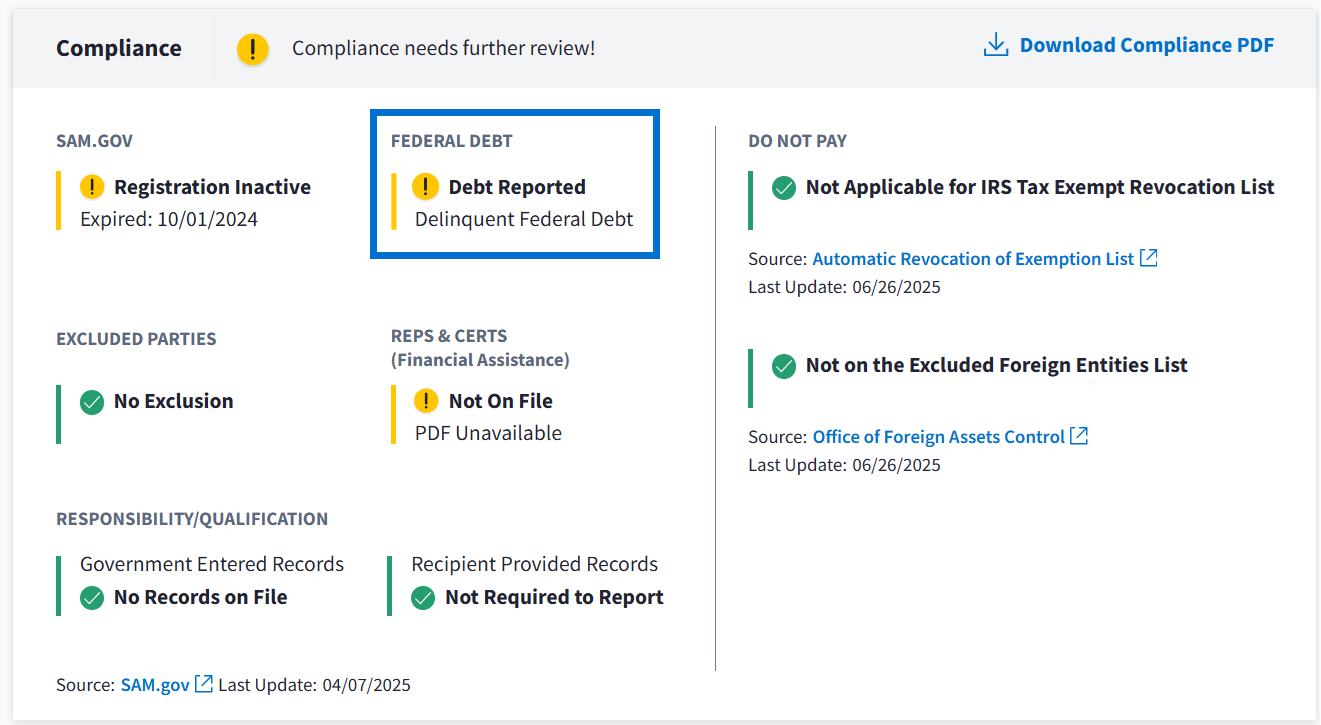Click checkmark beside Excluded Foreign Entities List
Screen dimensions: 1321x725
coord(784,366)
